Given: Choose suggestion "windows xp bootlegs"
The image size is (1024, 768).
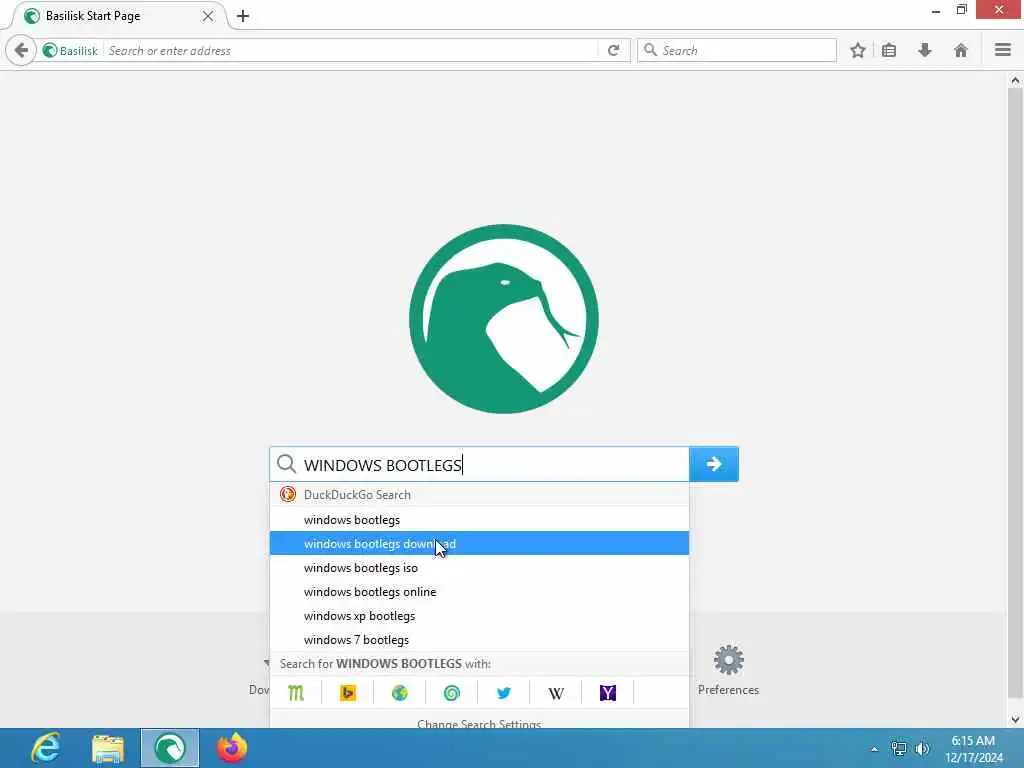Looking at the screenshot, I should pos(479,616).
